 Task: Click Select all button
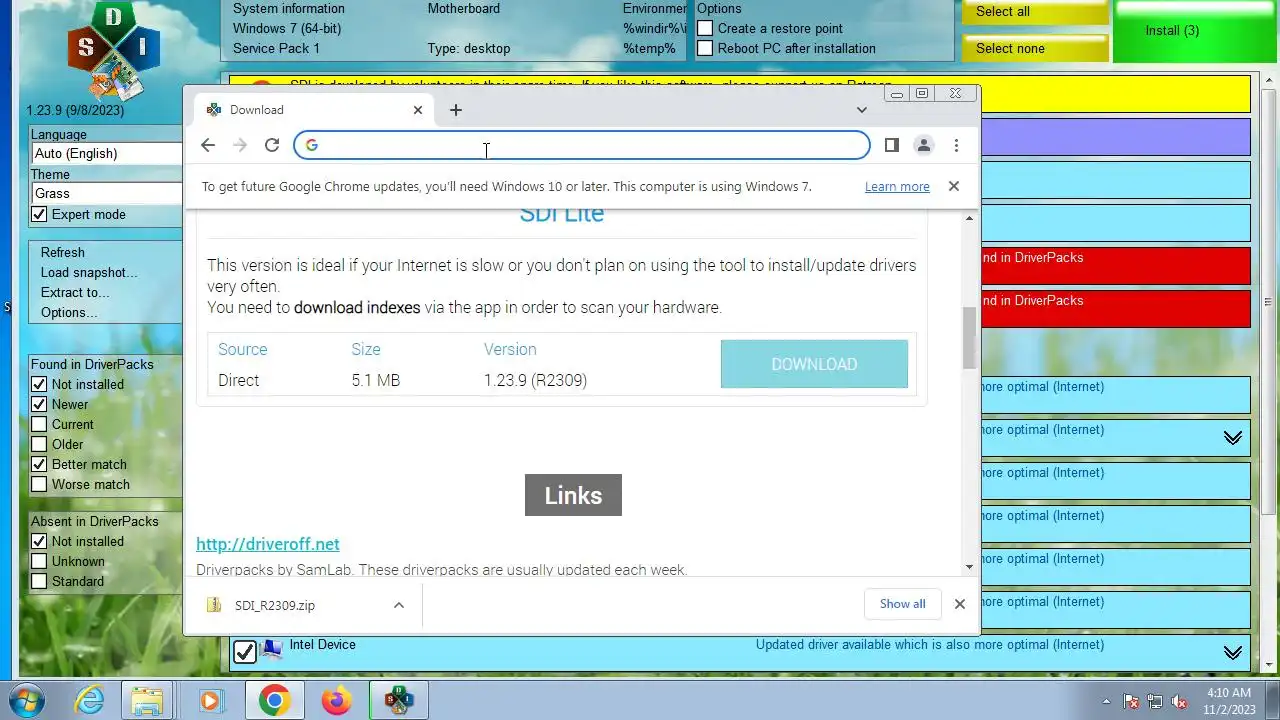coord(1035,12)
